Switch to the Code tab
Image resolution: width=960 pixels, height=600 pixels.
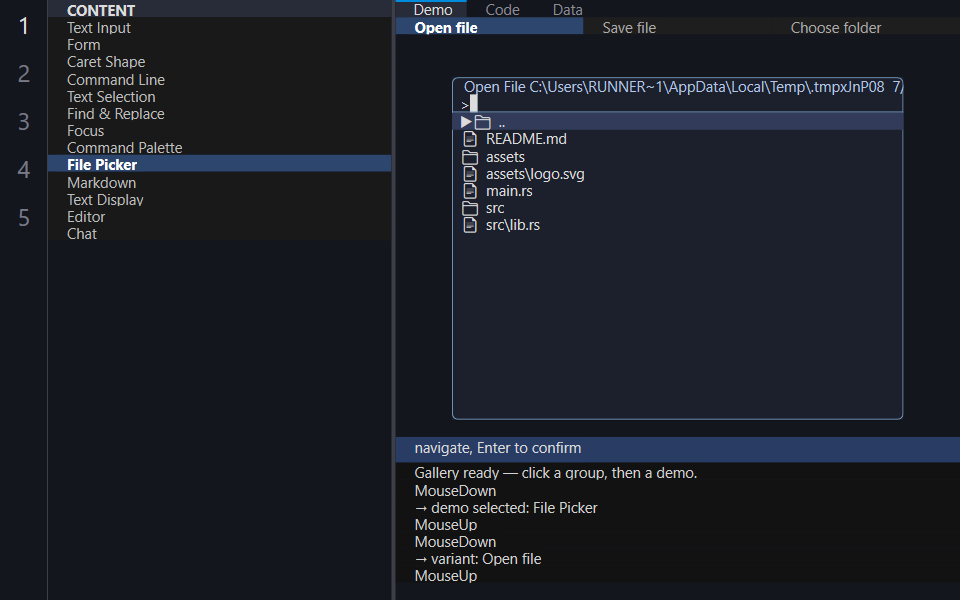tap(502, 9)
